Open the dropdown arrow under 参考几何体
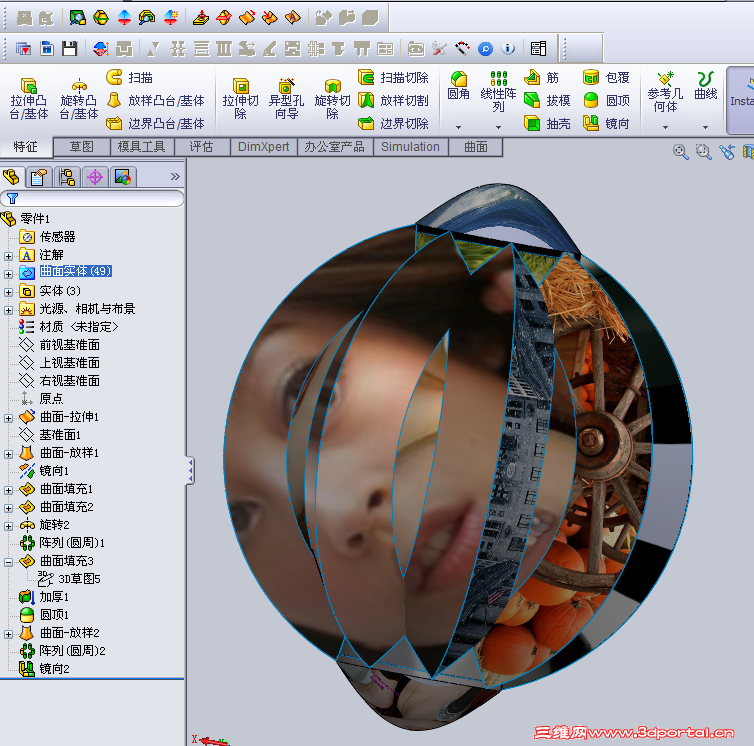754x746 pixels. click(x=665, y=127)
